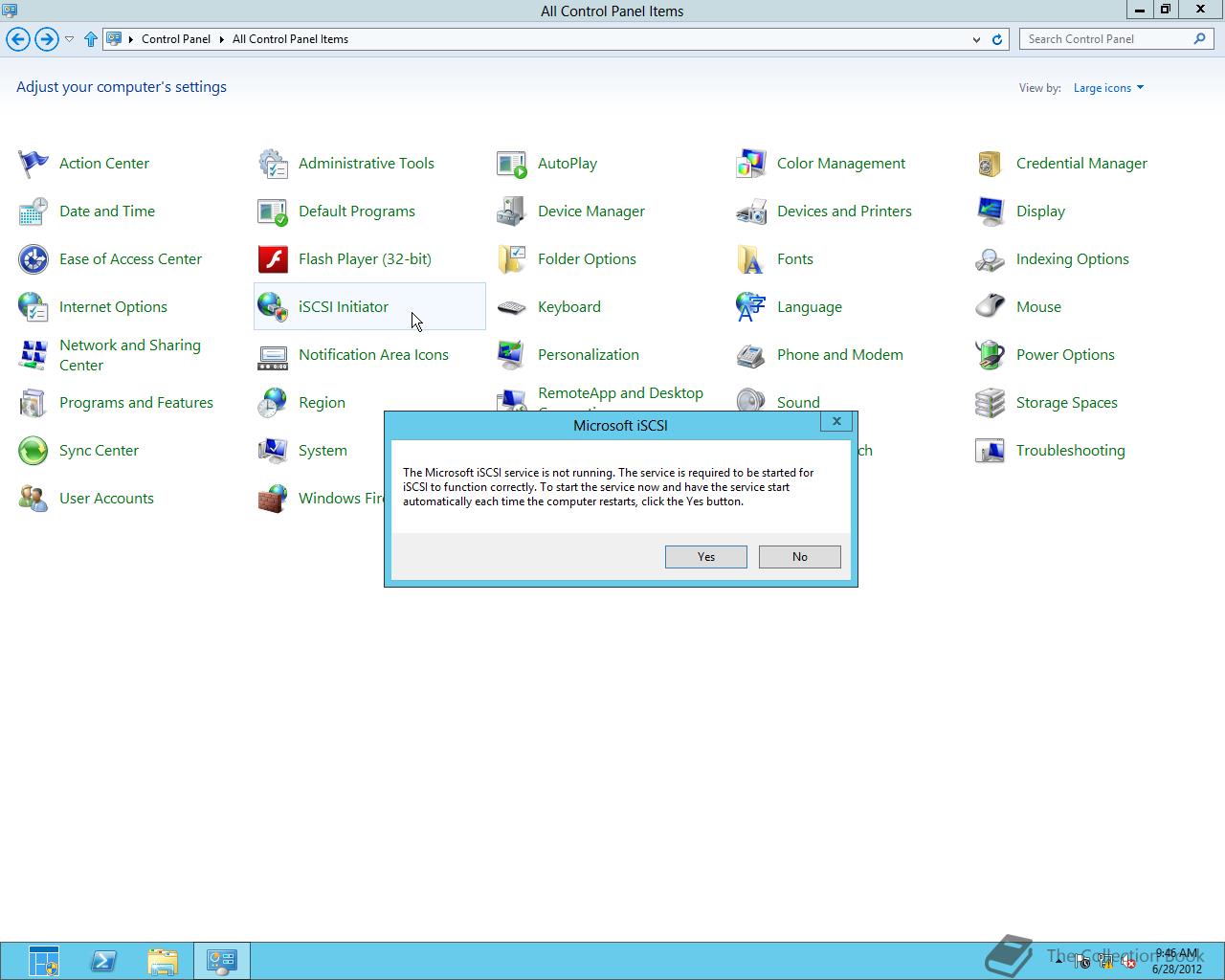
Task: Expand the Control Panel breadcrumb arrow
Action: tap(222, 39)
